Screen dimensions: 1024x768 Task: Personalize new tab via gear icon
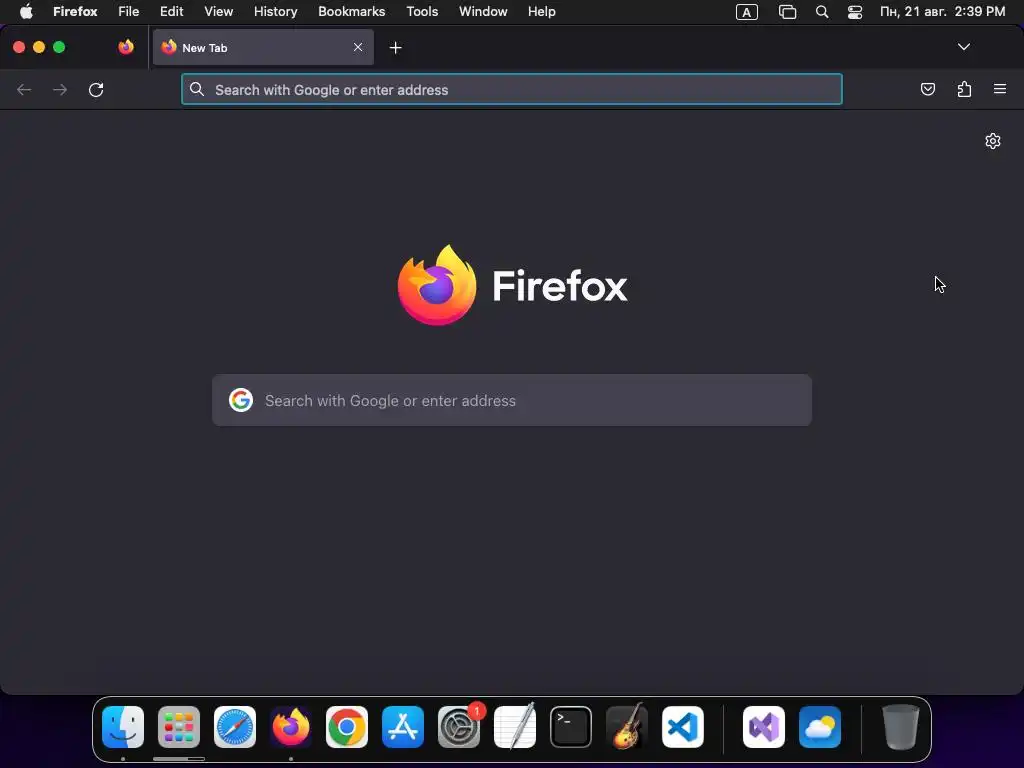click(x=993, y=141)
